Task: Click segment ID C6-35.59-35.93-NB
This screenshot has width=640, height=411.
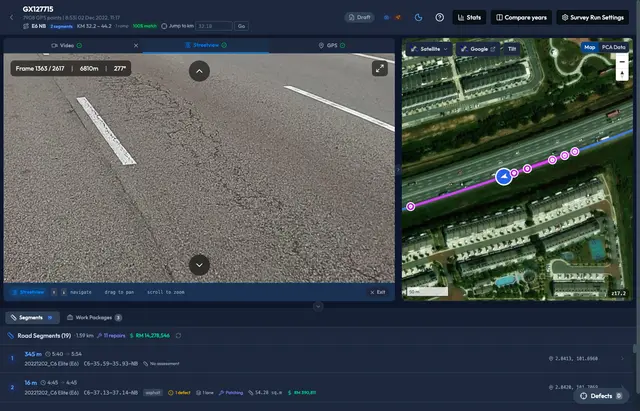Action: click(x=111, y=364)
